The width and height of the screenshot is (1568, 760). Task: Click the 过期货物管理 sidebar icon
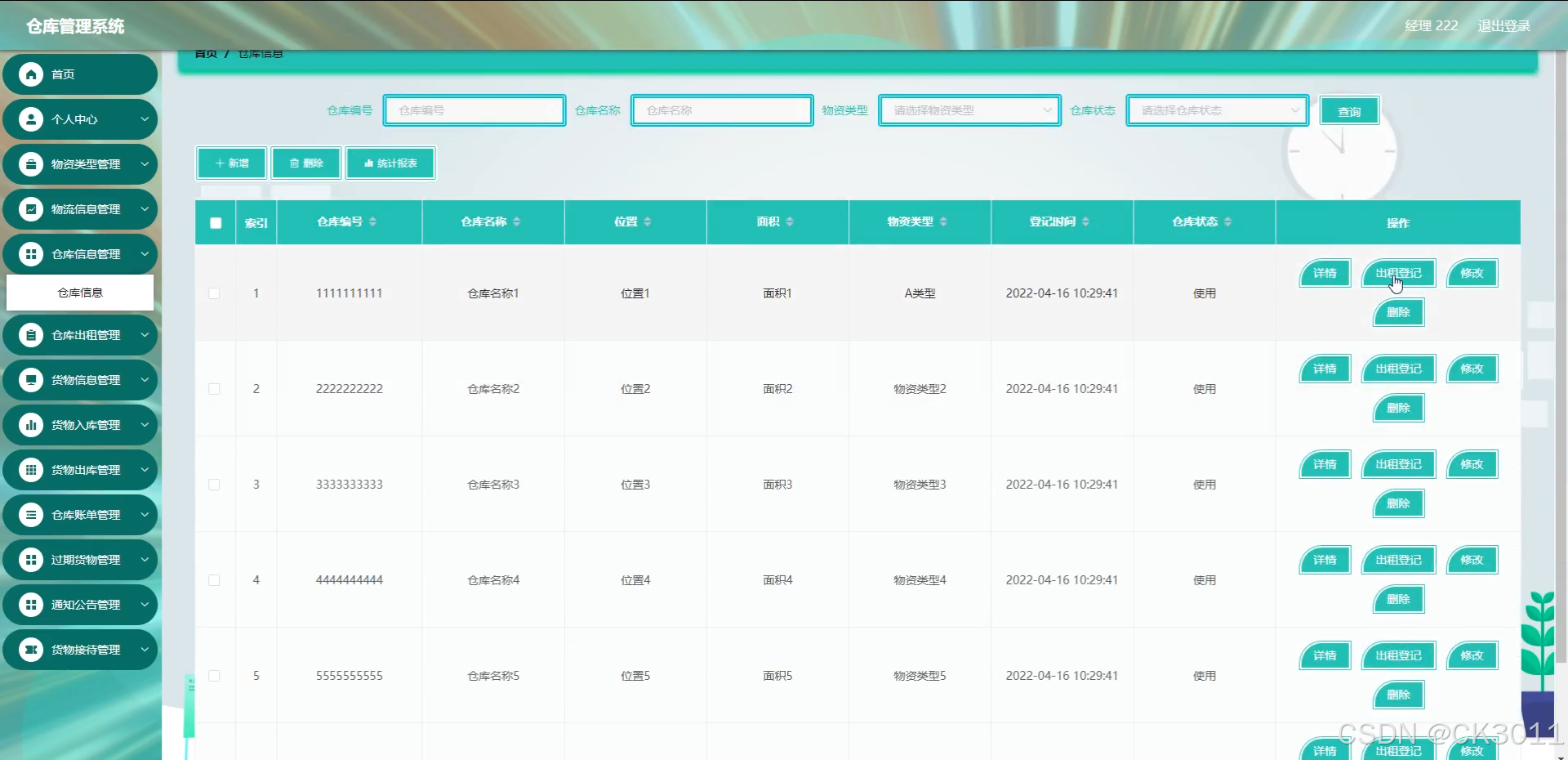coord(31,560)
